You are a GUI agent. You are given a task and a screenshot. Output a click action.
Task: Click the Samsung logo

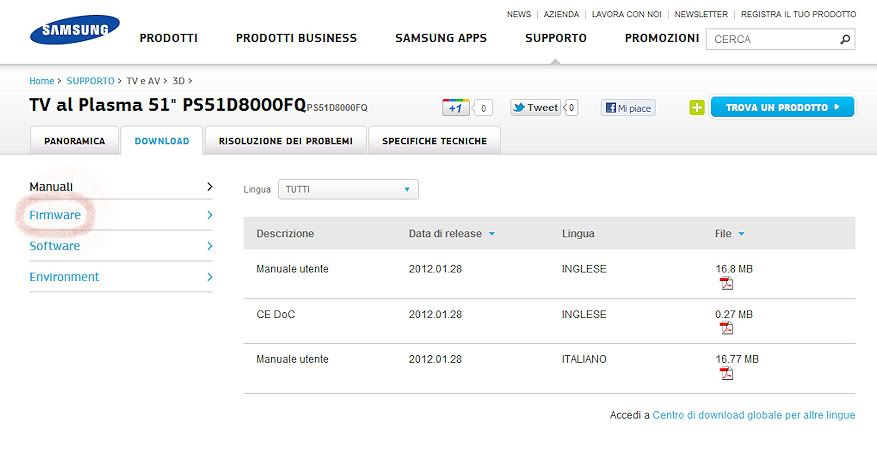74,30
